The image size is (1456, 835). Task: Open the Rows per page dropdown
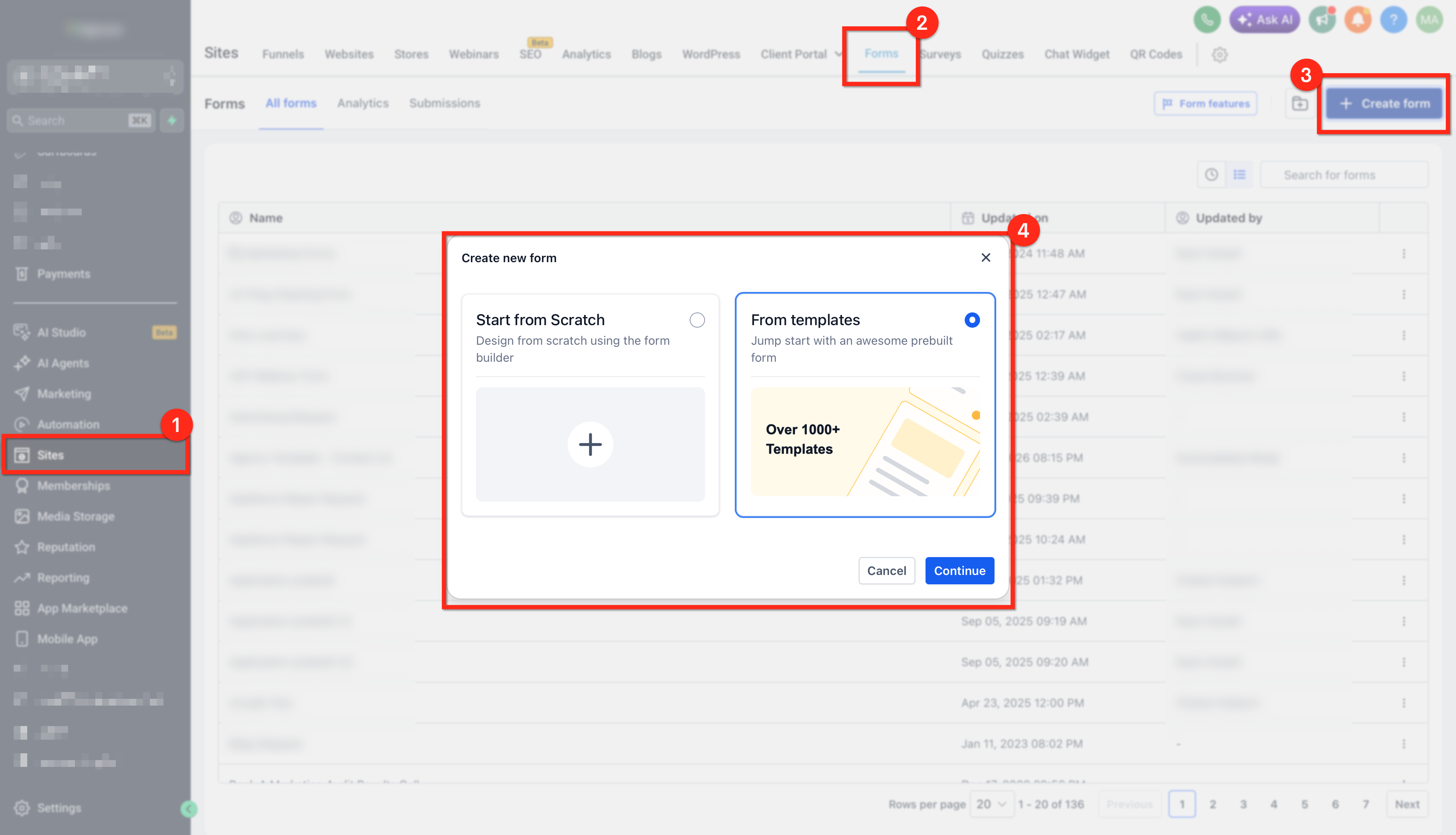click(992, 804)
